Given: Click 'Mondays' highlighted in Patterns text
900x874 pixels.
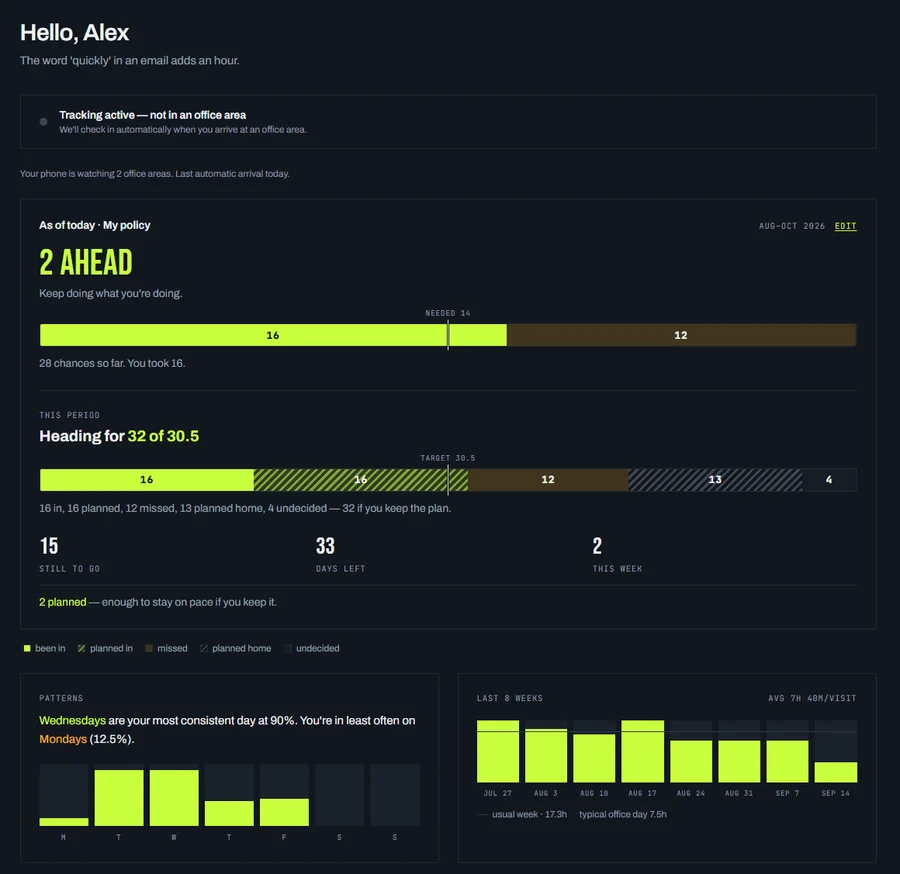Looking at the screenshot, I should pyautogui.click(x=63, y=739).
